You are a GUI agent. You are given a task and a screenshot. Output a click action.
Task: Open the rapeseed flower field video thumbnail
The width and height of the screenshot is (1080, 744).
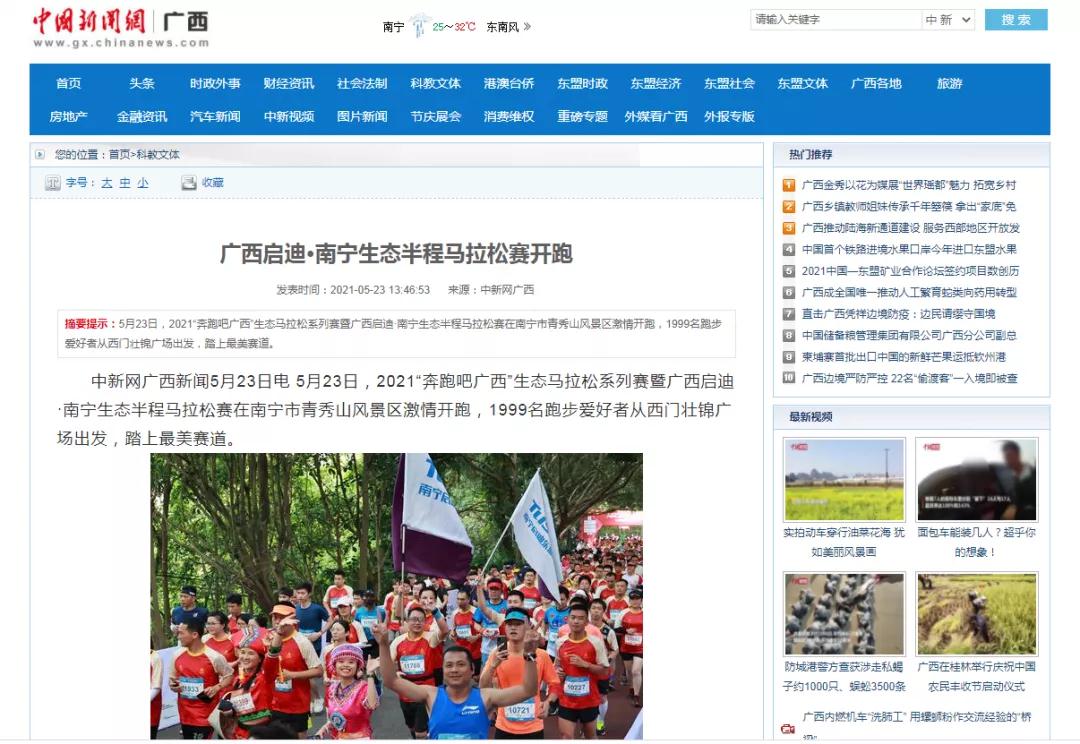coord(844,479)
